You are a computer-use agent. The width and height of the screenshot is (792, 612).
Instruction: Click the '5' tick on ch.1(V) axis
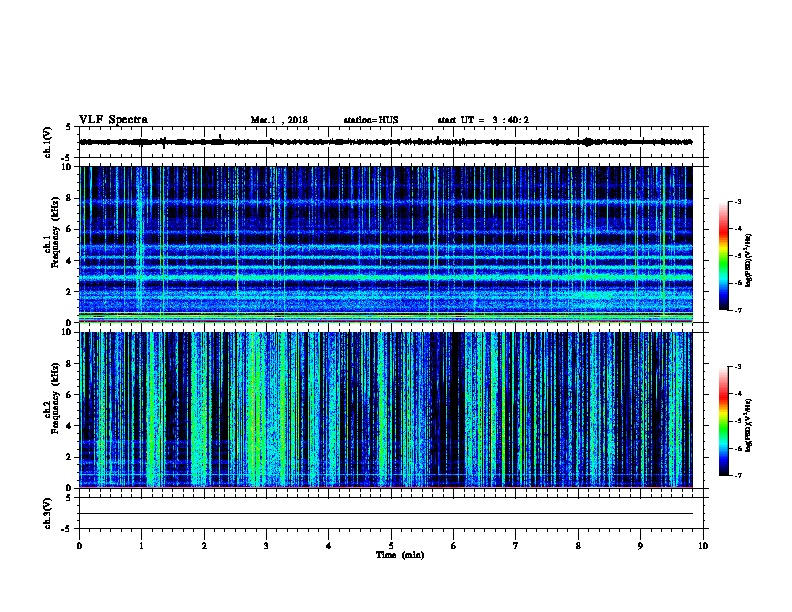[68, 127]
